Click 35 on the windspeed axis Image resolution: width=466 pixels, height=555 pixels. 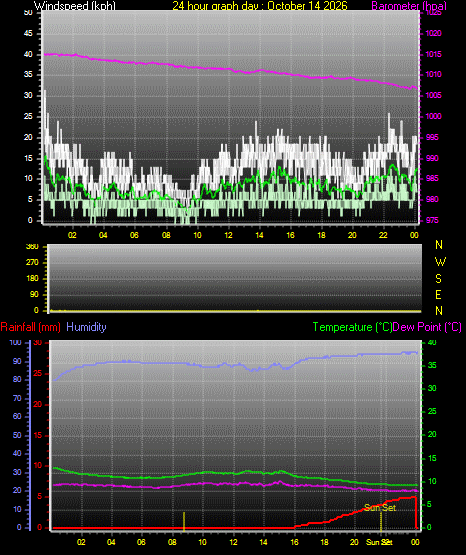click(x=28, y=75)
